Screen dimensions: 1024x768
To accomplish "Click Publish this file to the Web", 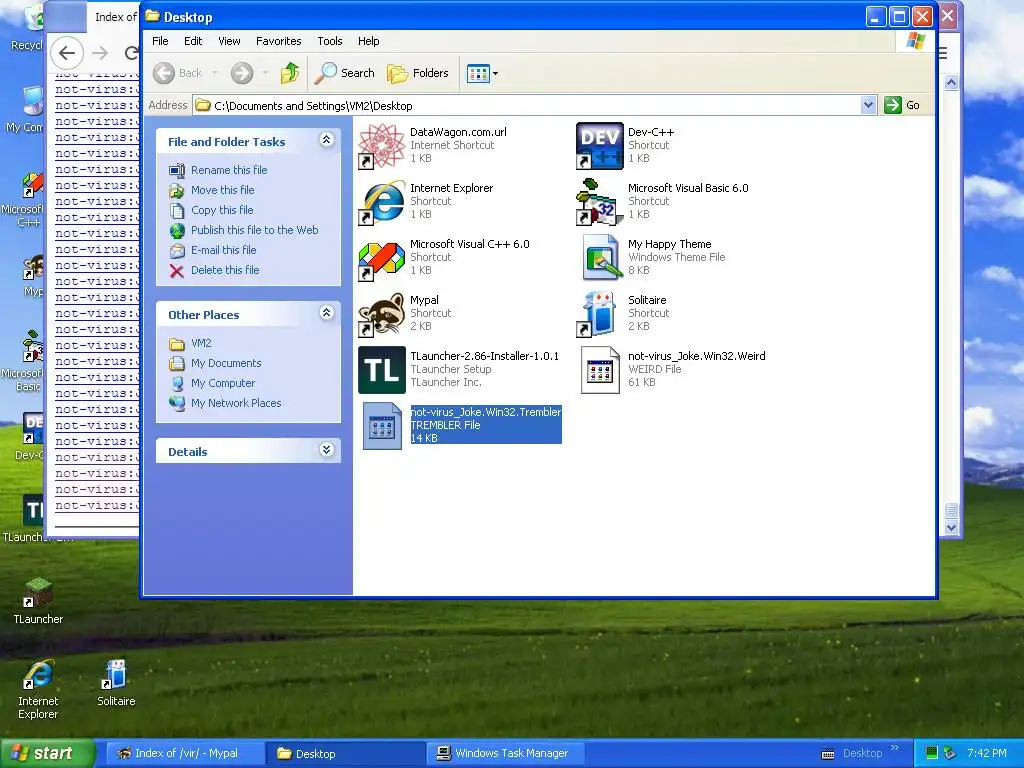I will coord(254,230).
